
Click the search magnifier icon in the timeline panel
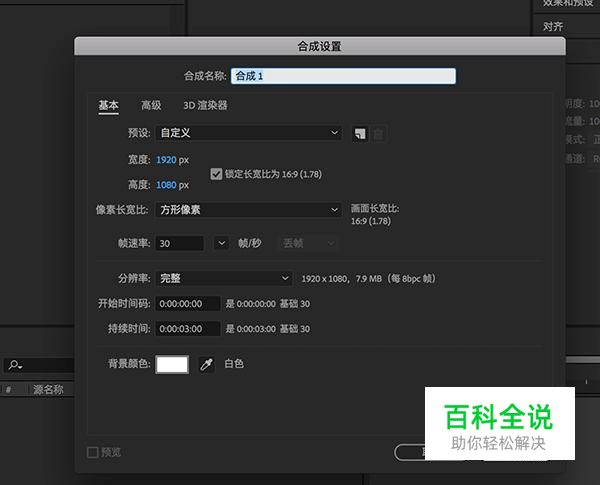click(15, 365)
